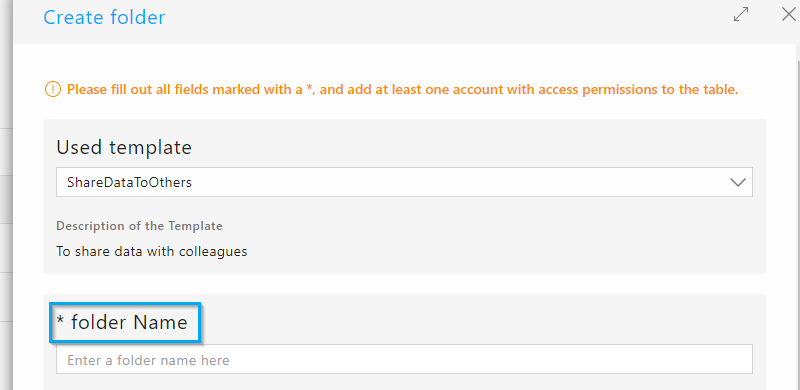Click the grey folder Name section panel
This screenshot has width=800, height=390.
click(x=404, y=342)
